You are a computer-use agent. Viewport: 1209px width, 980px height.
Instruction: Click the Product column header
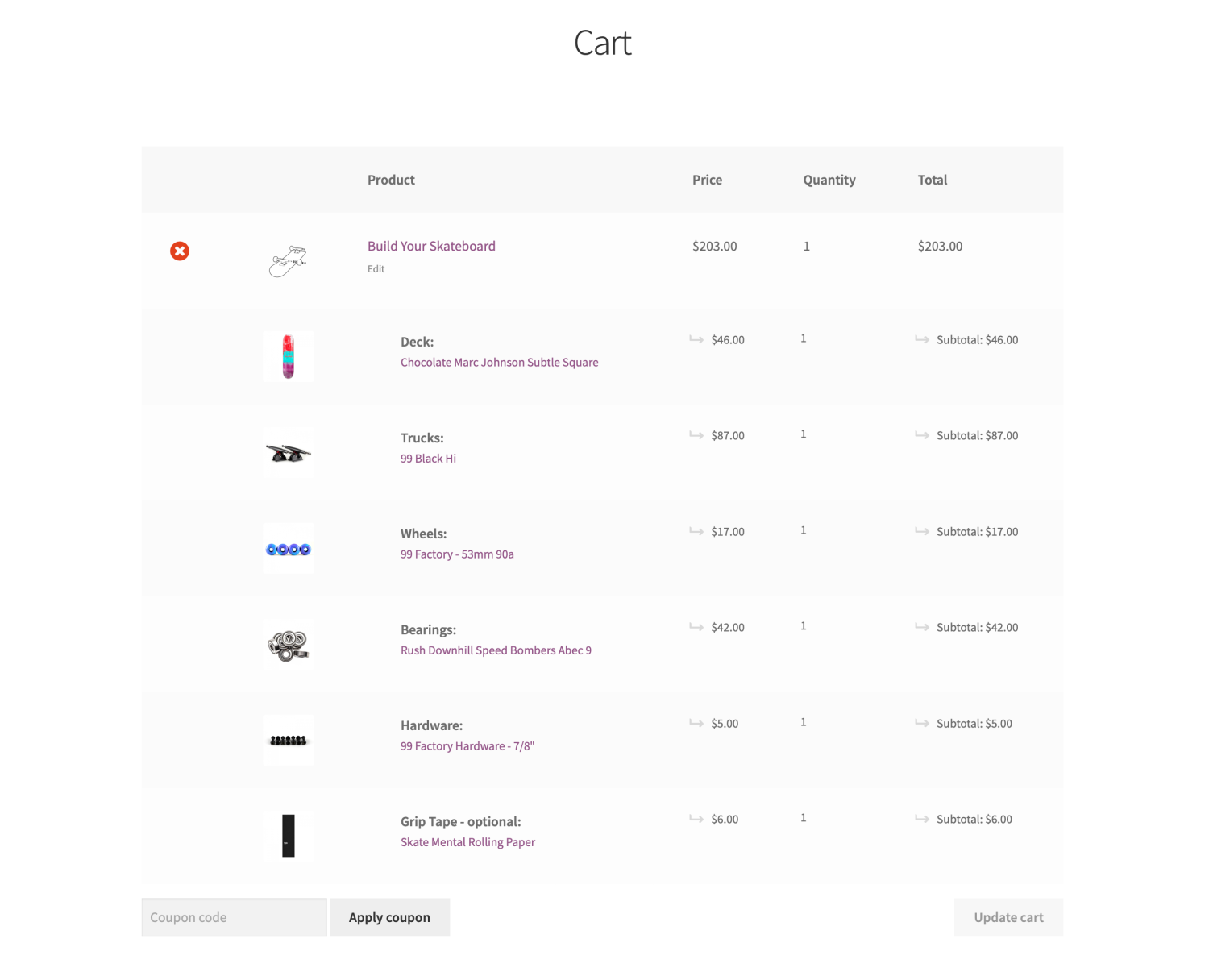390,180
